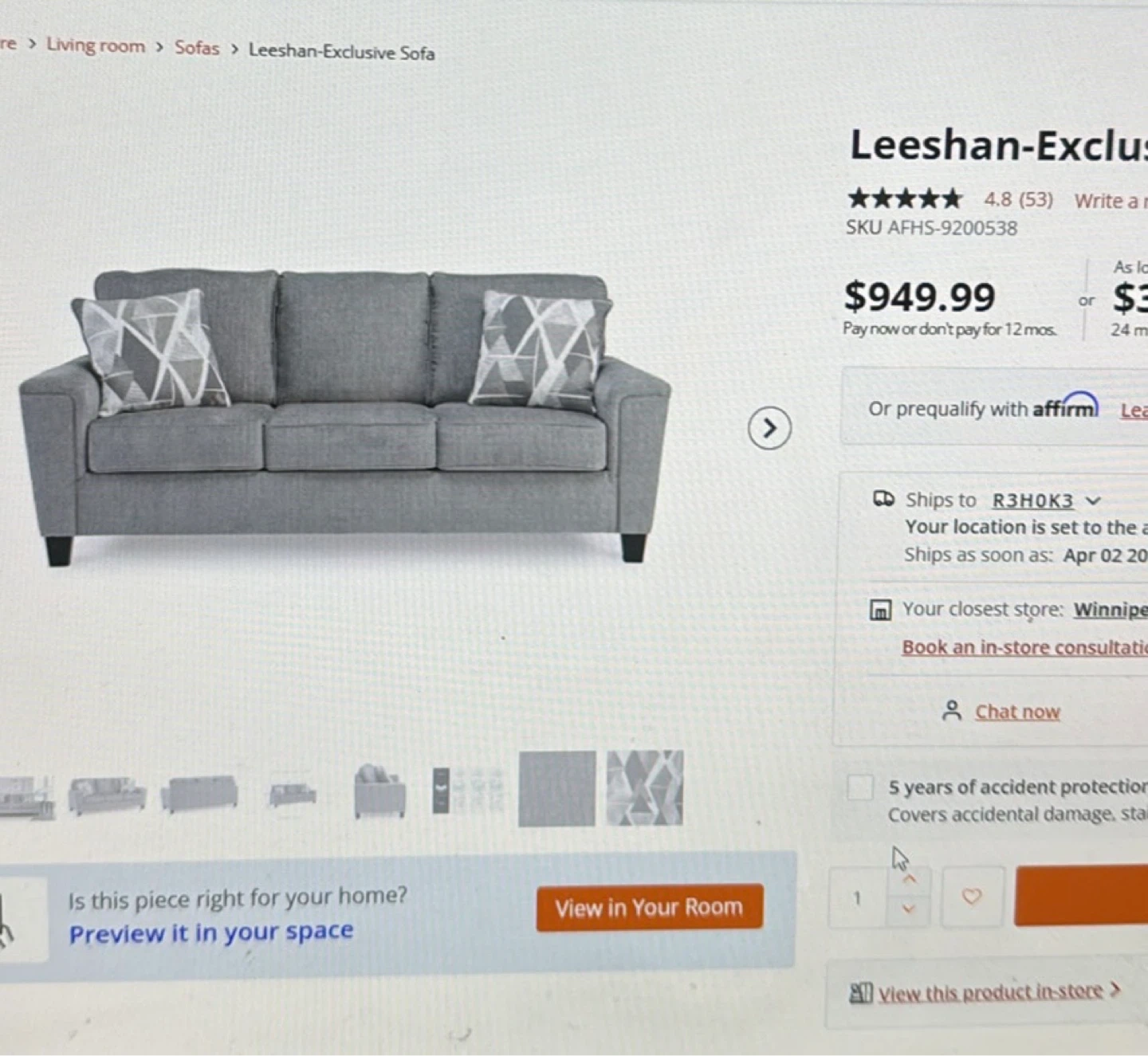The image size is (1148, 1056).
Task: Select the patterned pillow fabric thumbnail
Action: pos(644,787)
